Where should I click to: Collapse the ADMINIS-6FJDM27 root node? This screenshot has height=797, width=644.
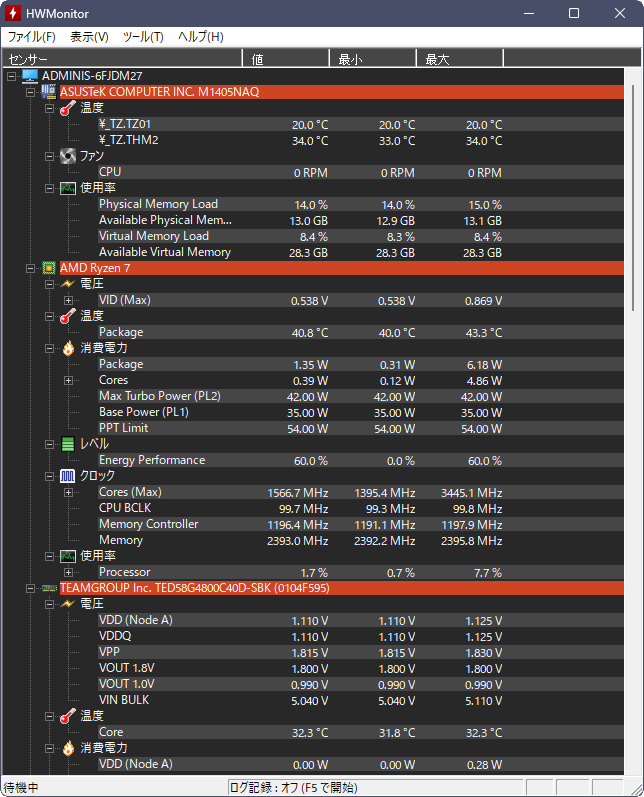[x=11, y=76]
